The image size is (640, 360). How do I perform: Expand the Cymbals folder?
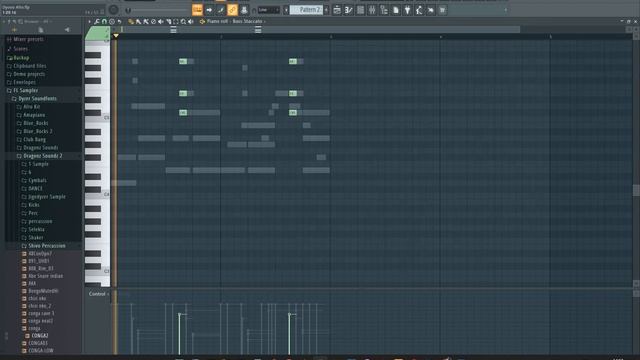[37, 180]
